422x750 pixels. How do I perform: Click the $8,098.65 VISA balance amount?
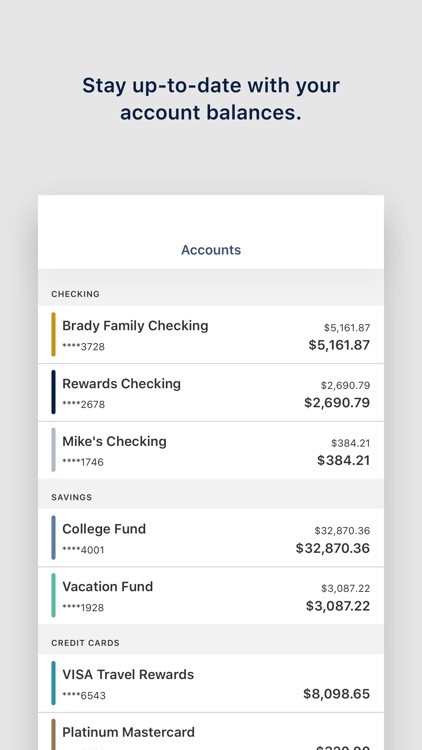(336, 694)
